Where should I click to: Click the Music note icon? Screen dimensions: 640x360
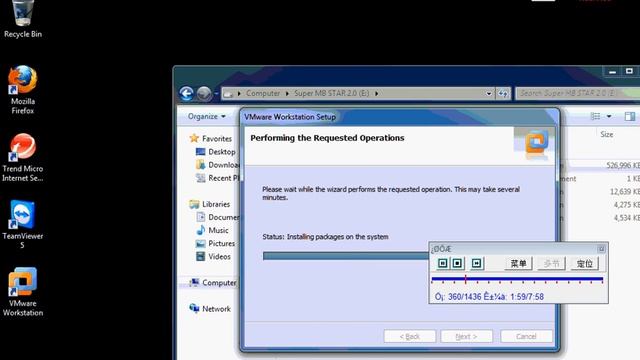tap(200, 230)
